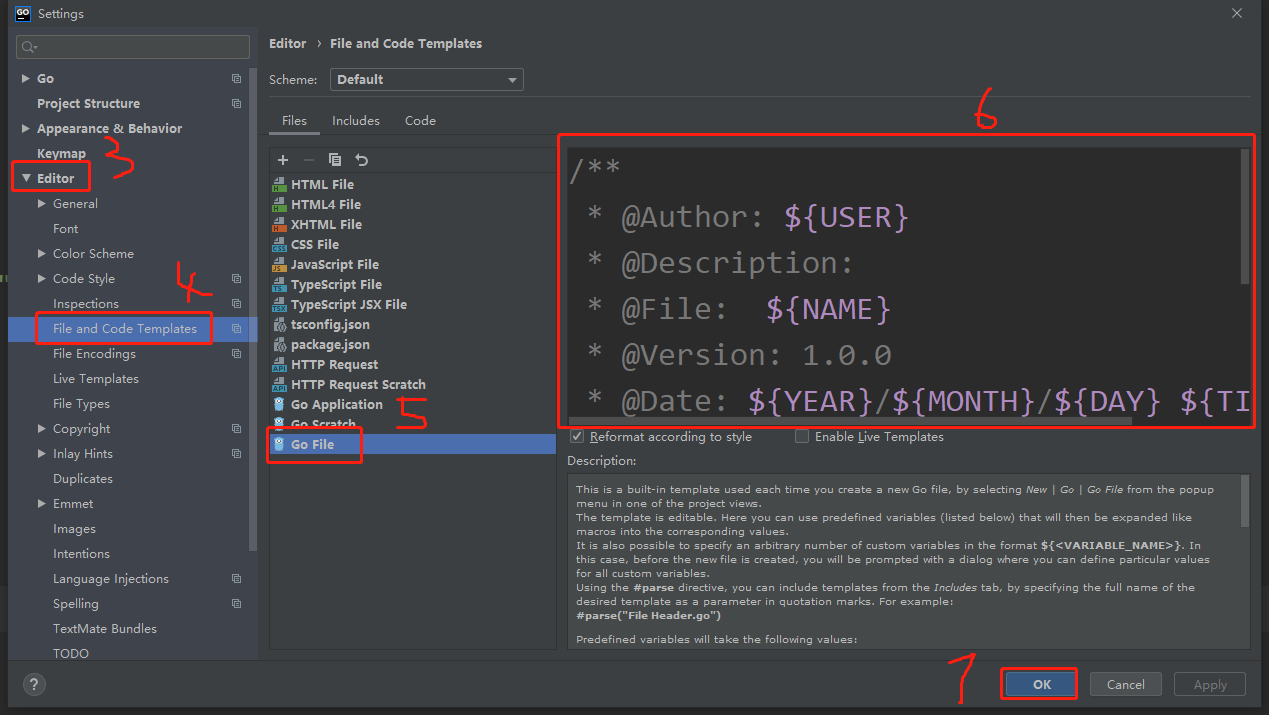The width and height of the screenshot is (1269, 715).
Task: Click the tsconfig.json template icon
Action: click(279, 324)
